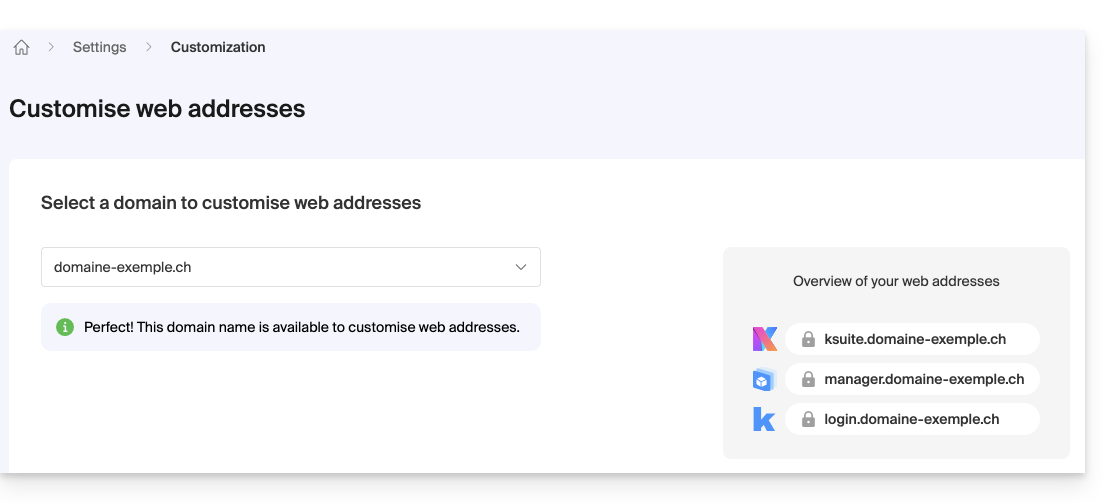Click the kSuite logo icon
This screenshot has height=503, width=1115.
[764, 339]
